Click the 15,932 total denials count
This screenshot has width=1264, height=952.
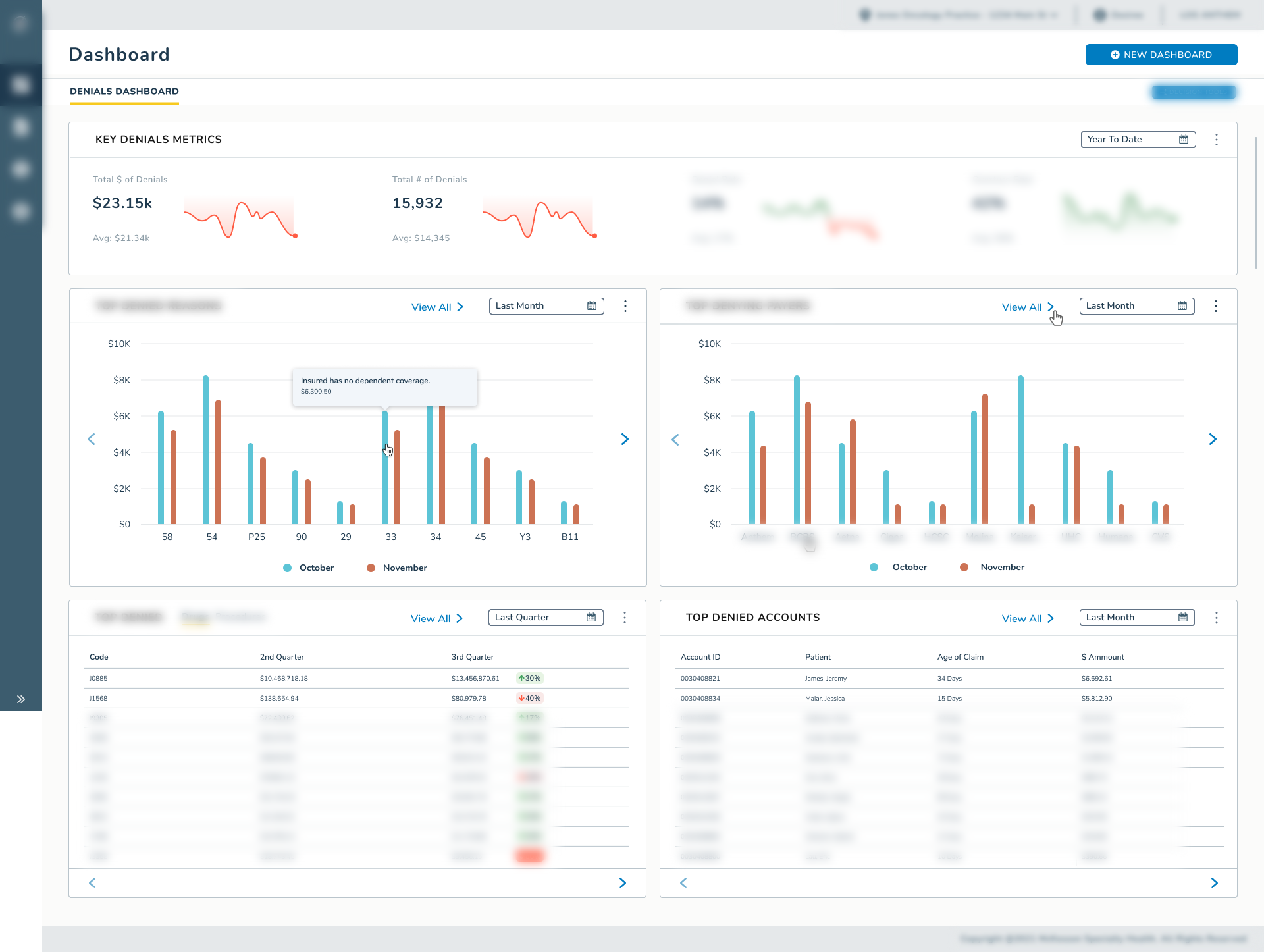click(x=417, y=203)
